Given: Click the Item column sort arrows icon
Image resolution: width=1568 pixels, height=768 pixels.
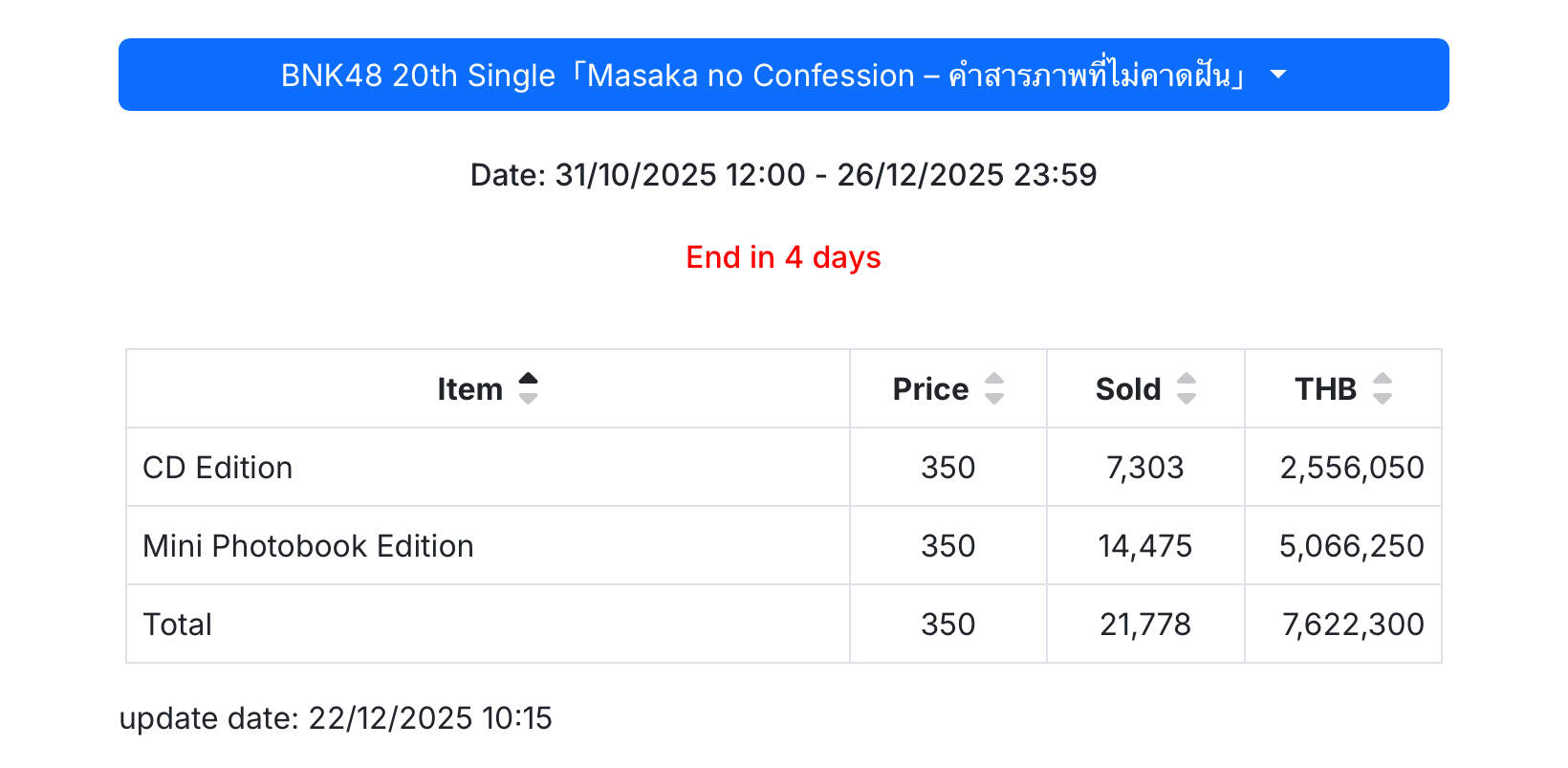Looking at the screenshot, I should click(x=528, y=388).
